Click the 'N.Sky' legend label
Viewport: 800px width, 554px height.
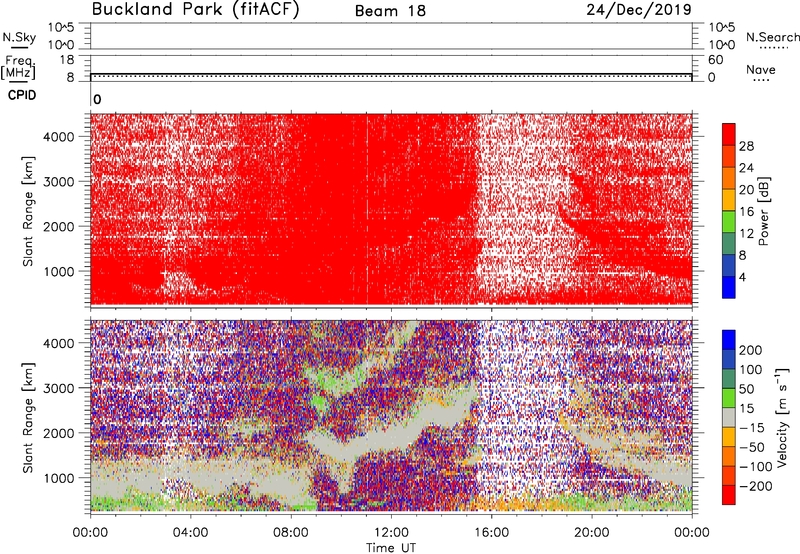click(x=19, y=37)
